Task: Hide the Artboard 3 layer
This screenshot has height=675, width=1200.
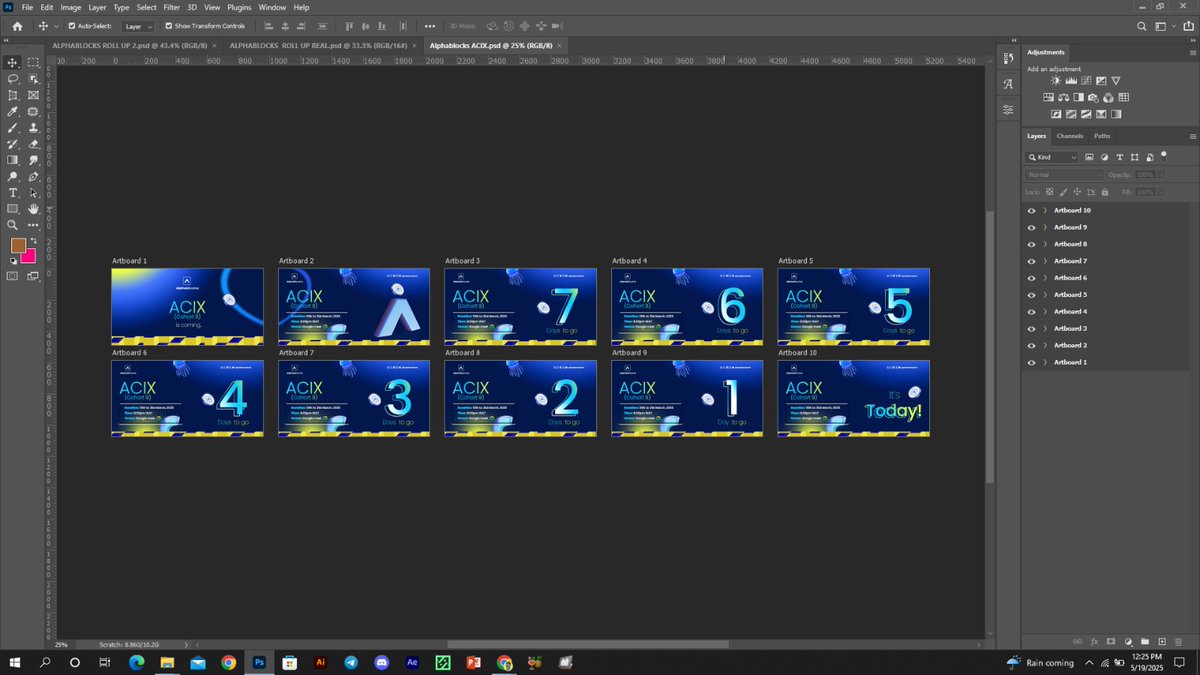Action: point(1031,328)
